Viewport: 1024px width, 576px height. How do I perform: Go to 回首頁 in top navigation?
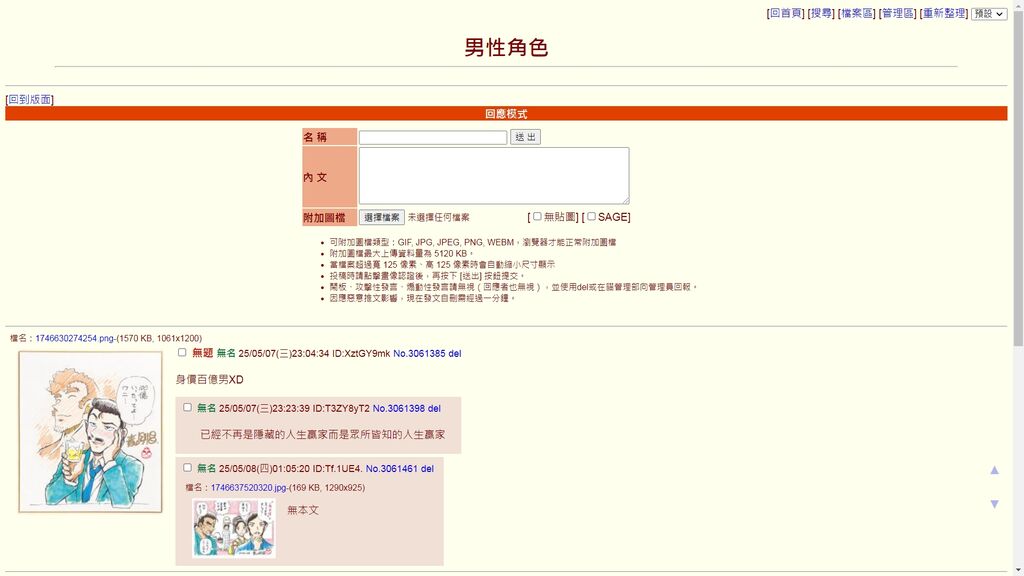(785, 13)
